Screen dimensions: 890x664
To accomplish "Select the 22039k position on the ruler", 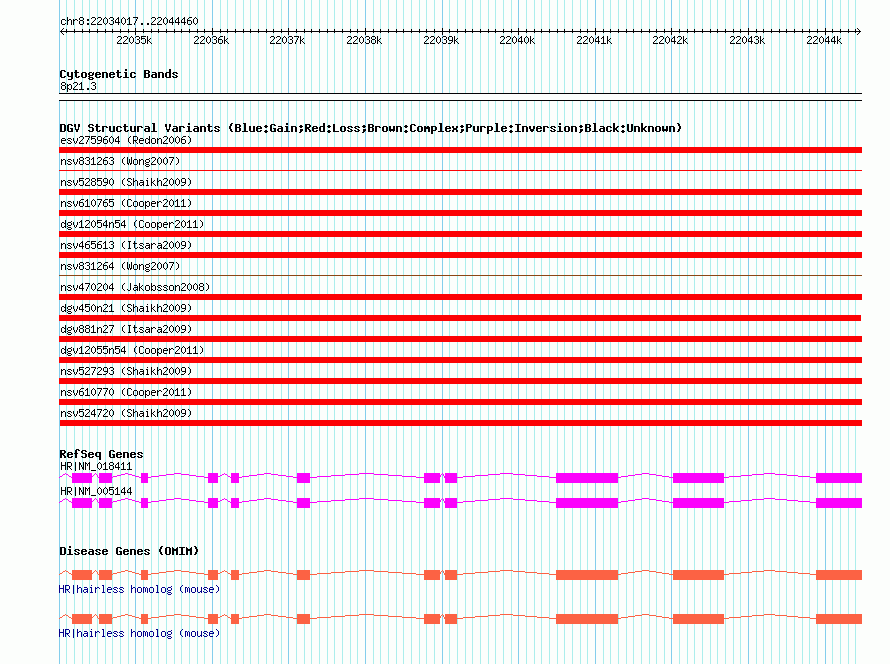I will (x=441, y=40).
